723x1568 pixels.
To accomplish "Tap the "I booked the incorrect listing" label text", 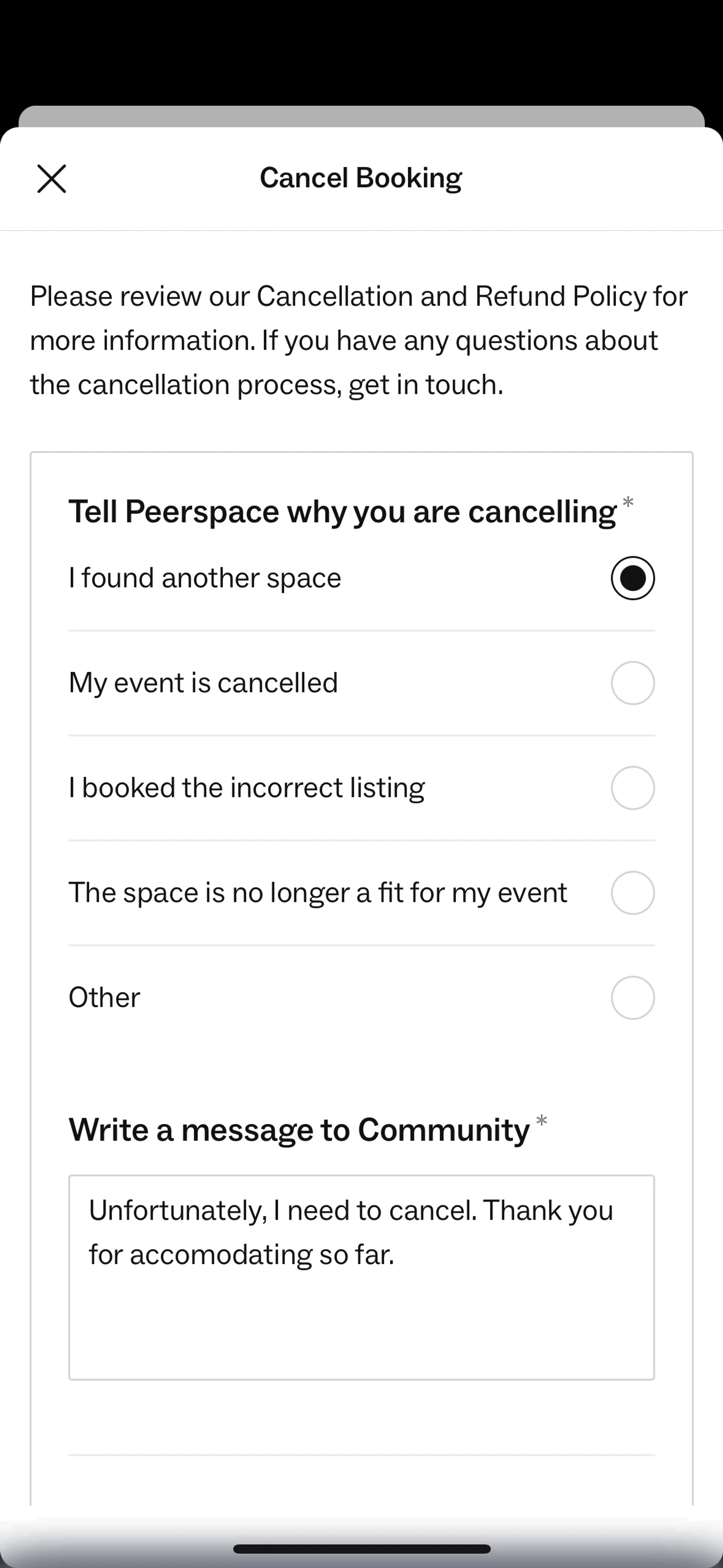I will (247, 788).
